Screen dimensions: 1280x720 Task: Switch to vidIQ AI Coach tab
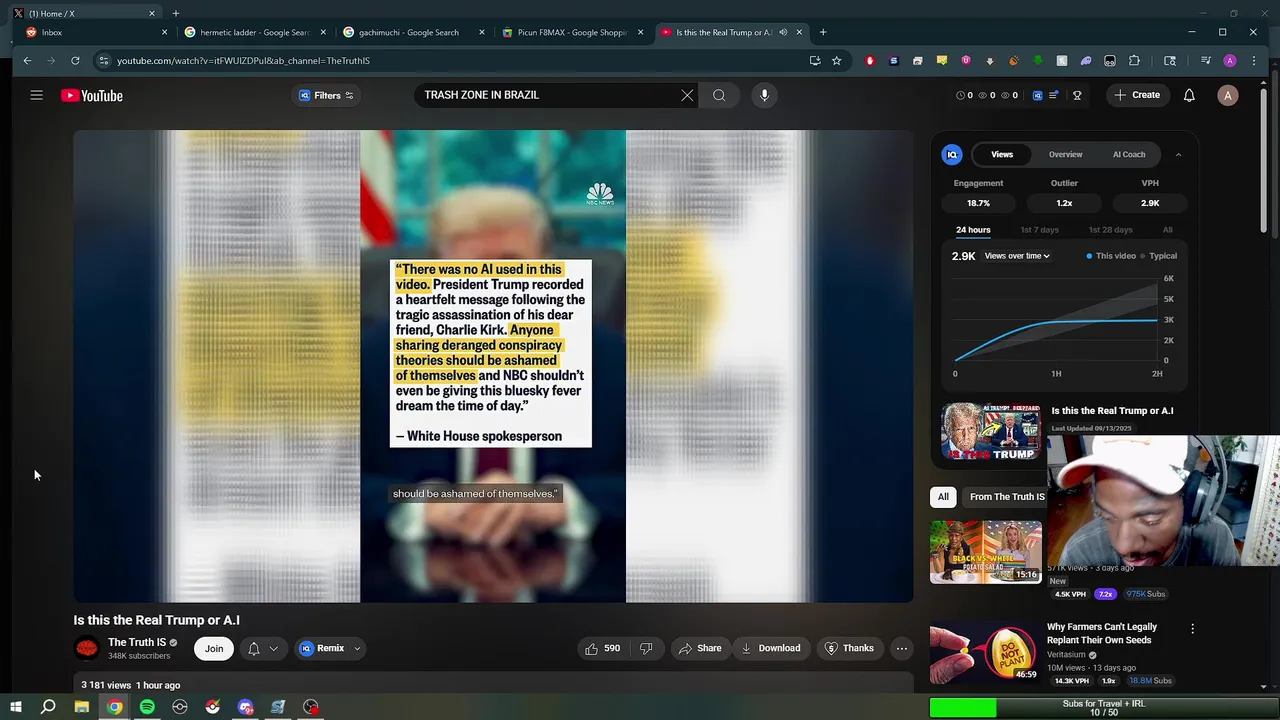[1129, 154]
